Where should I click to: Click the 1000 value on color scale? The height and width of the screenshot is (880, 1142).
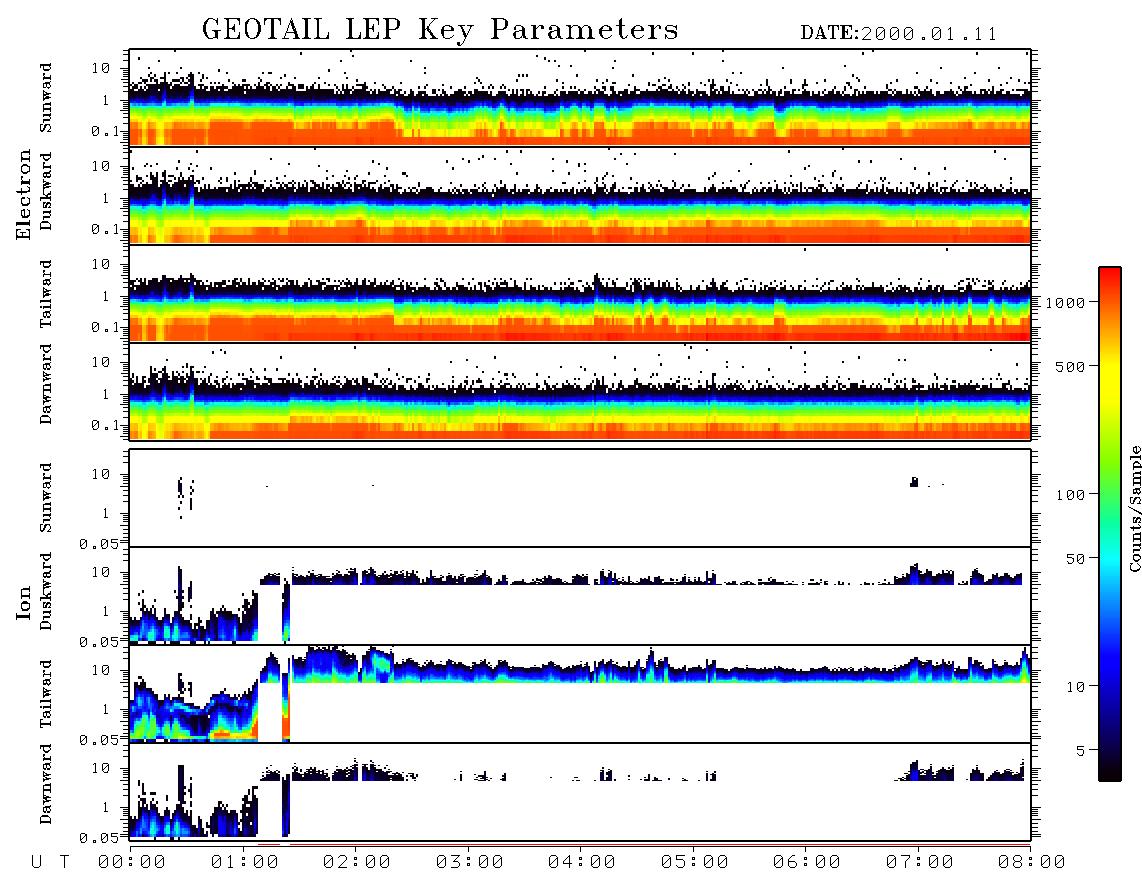click(1065, 303)
